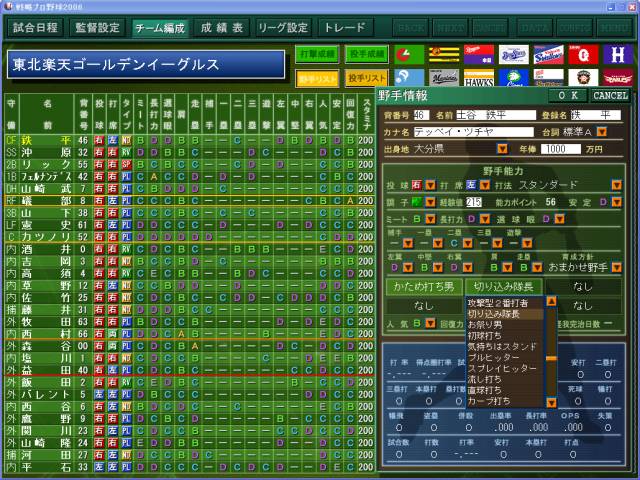Select the BayStars team logo
The height and width of the screenshot is (480, 640).
514,54
